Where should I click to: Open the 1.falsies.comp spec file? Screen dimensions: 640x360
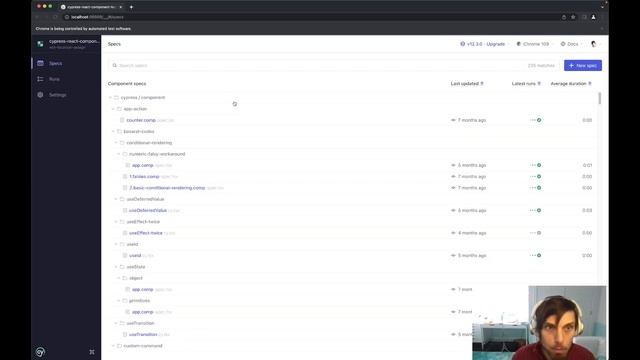tap(153, 177)
